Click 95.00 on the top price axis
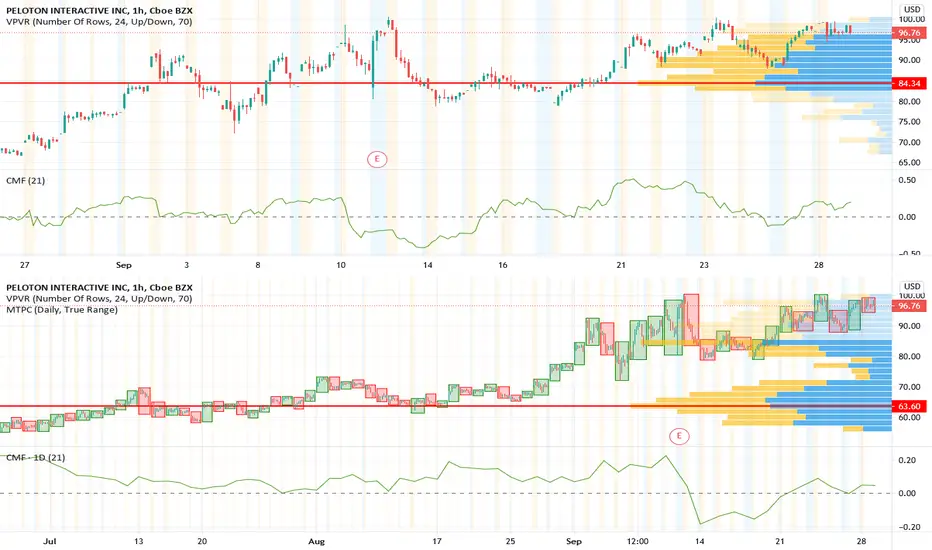This screenshot has height=550, width=932. coord(909,40)
